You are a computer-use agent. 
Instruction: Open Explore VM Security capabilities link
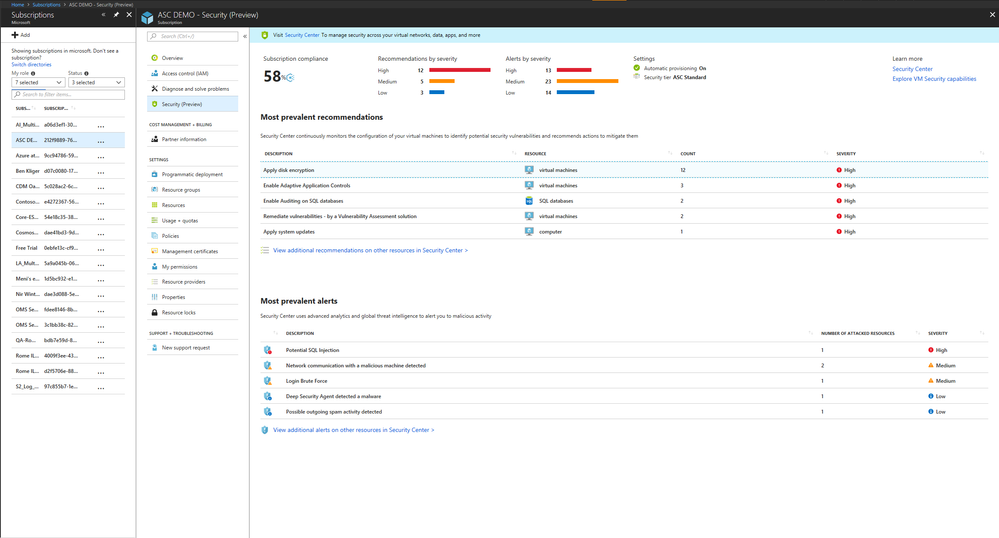pos(934,79)
